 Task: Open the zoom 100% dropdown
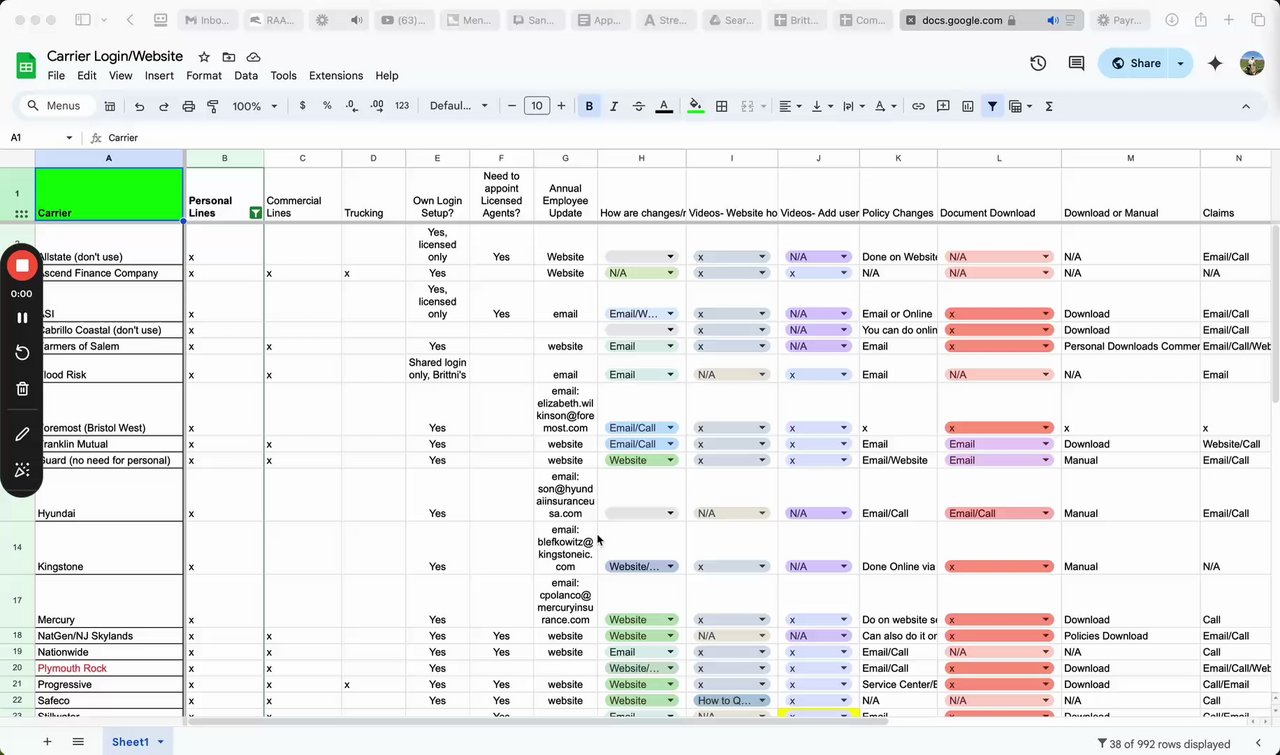click(254, 106)
